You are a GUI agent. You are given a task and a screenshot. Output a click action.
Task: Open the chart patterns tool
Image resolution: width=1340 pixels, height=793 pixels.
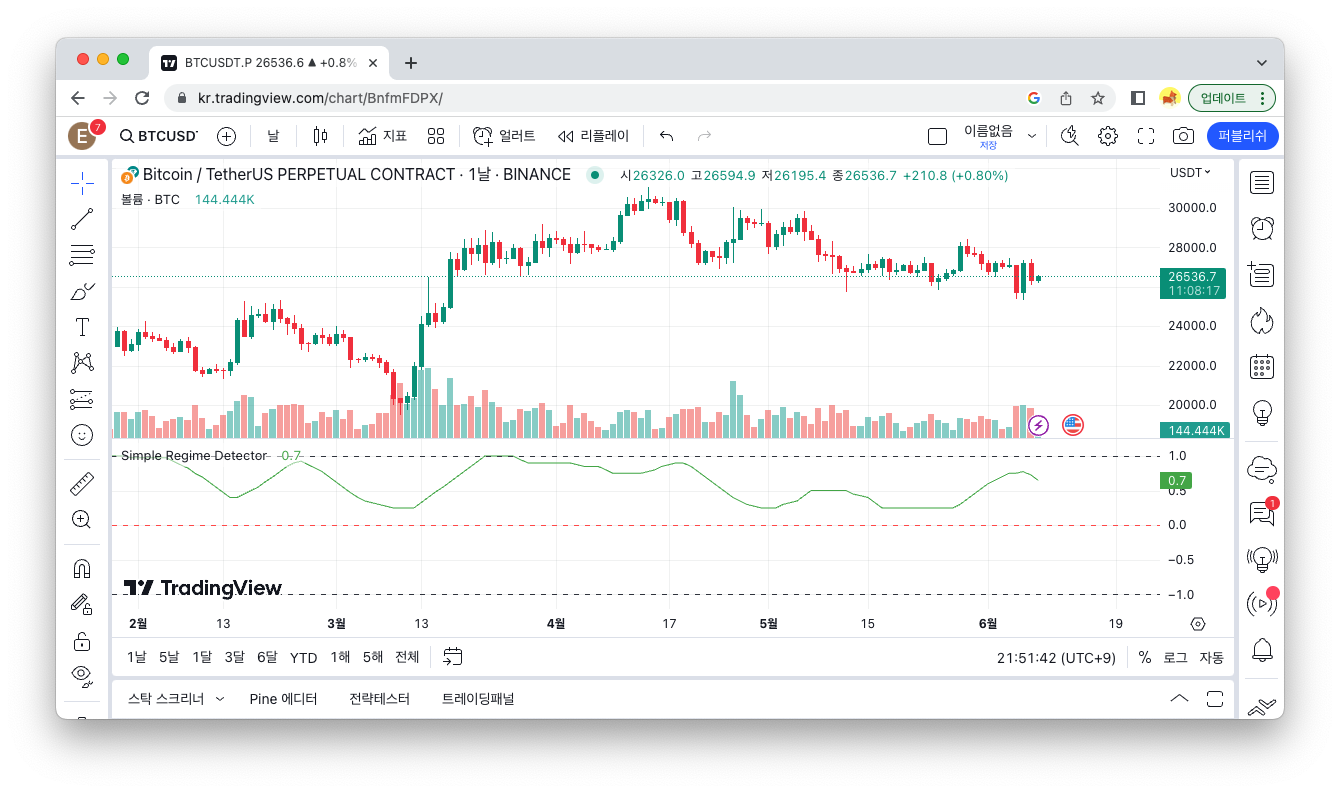(x=82, y=363)
